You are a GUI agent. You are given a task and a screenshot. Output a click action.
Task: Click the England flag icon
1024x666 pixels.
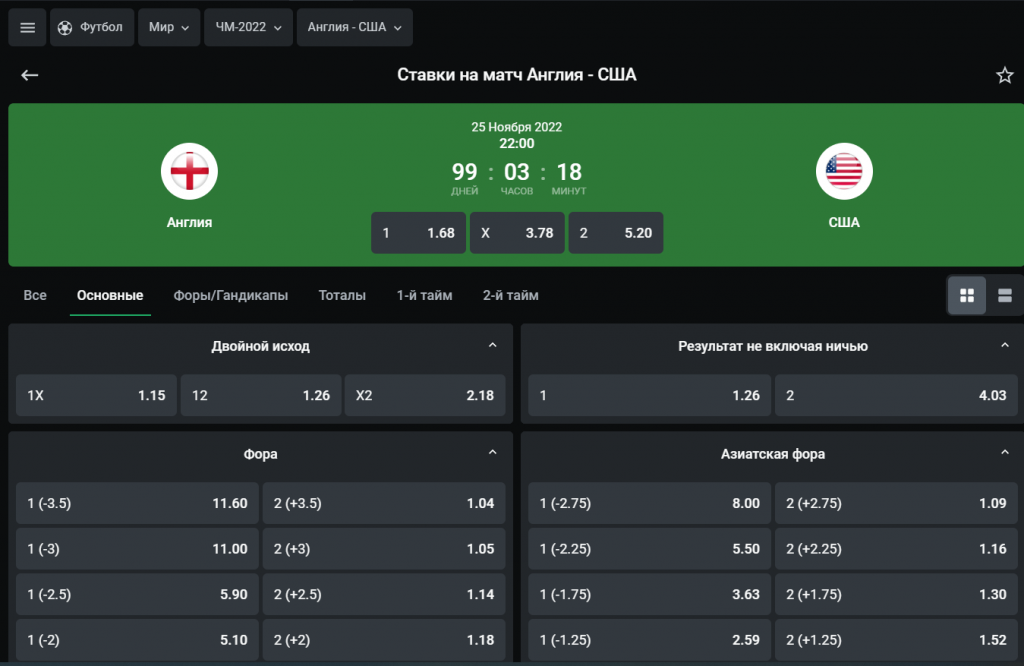click(x=189, y=172)
